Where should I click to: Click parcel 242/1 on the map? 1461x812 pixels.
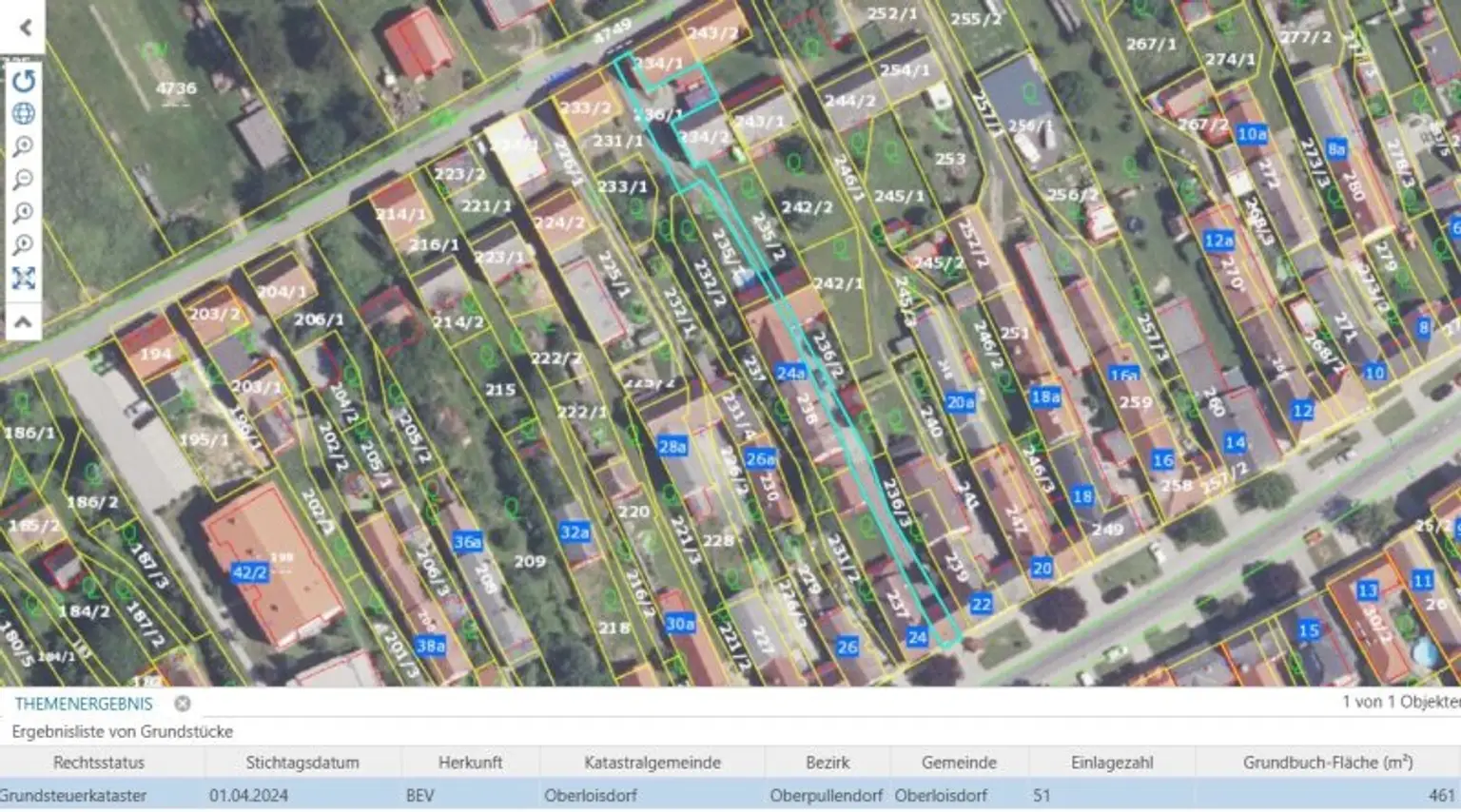pos(837,282)
